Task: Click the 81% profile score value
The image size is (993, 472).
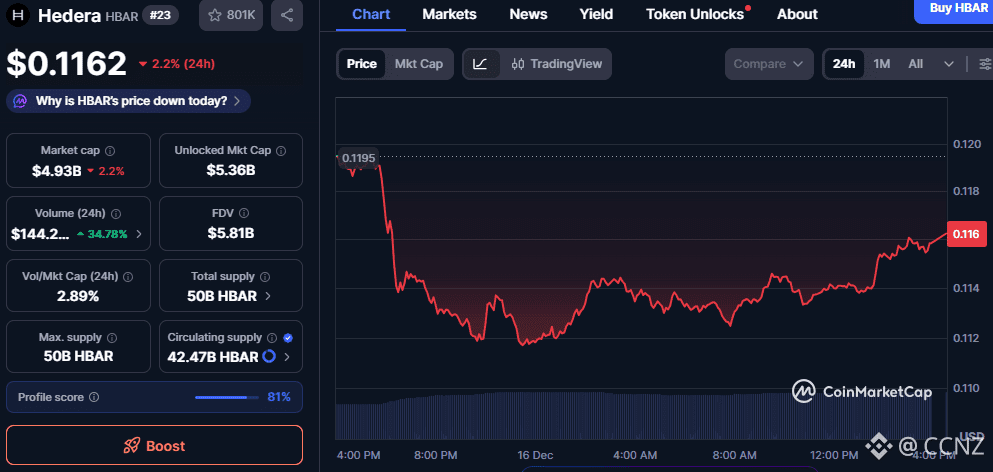Action: click(279, 397)
